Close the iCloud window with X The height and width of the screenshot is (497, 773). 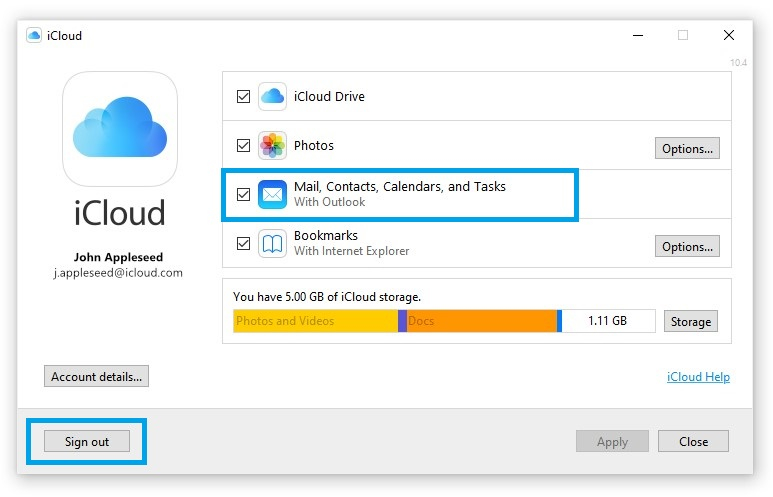point(729,36)
